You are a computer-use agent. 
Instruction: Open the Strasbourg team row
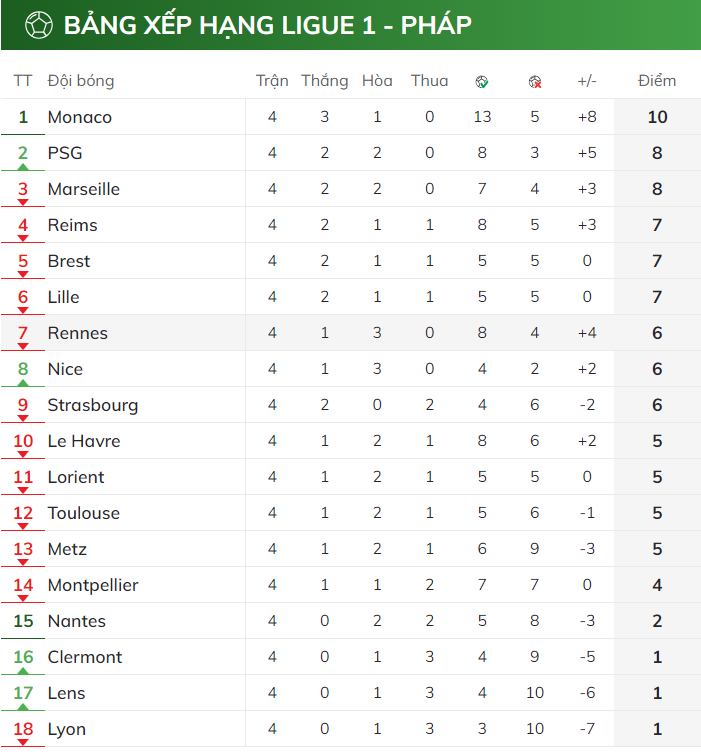pyautogui.click(x=350, y=405)
